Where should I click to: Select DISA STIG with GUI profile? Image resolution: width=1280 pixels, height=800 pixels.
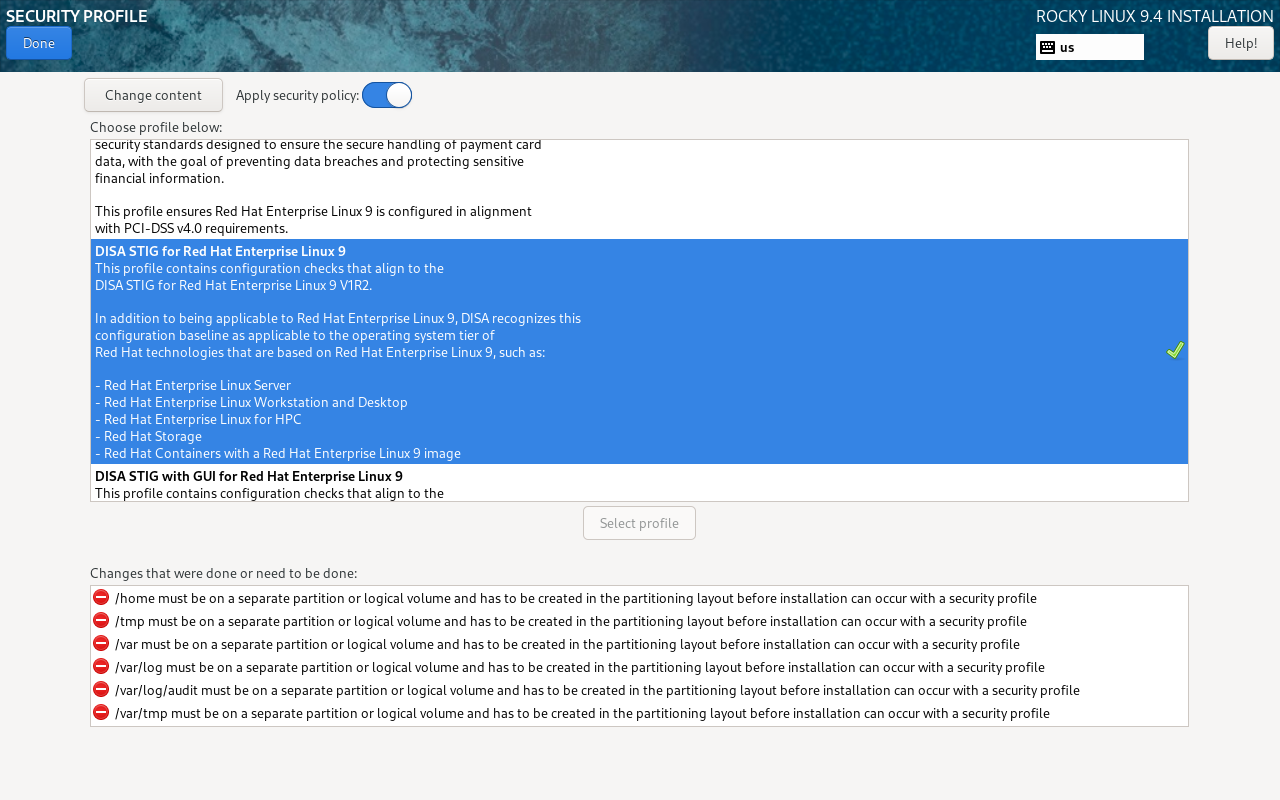[639, 483]
